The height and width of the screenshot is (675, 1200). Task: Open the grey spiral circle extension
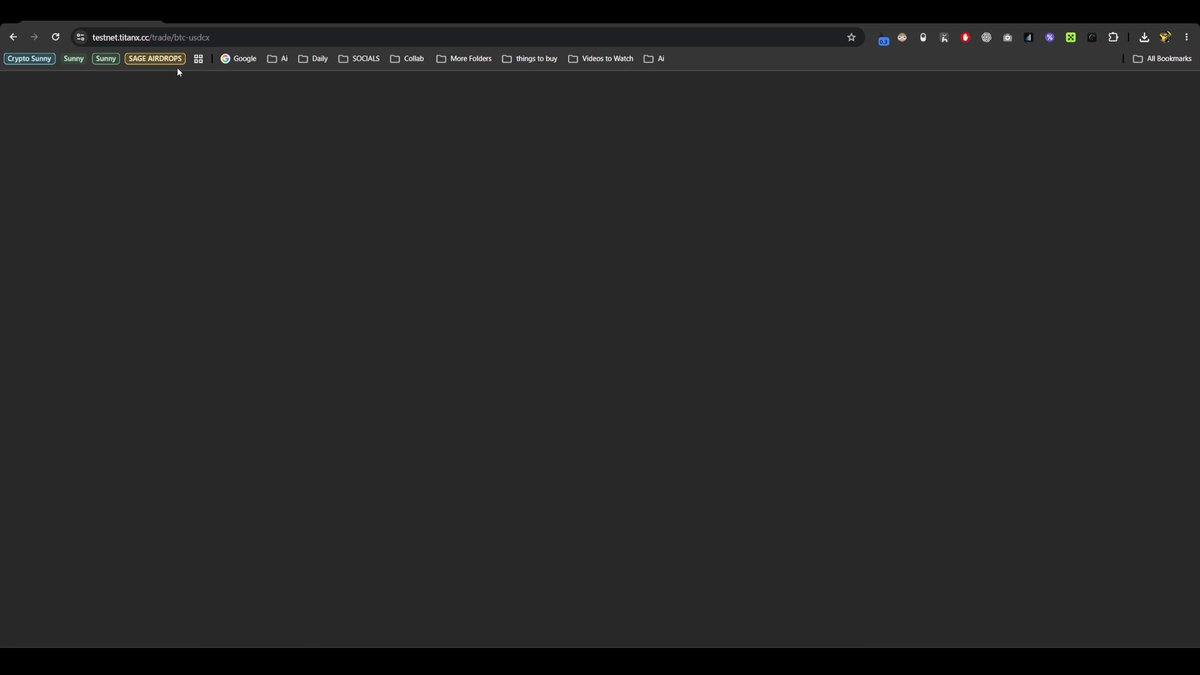986,37
